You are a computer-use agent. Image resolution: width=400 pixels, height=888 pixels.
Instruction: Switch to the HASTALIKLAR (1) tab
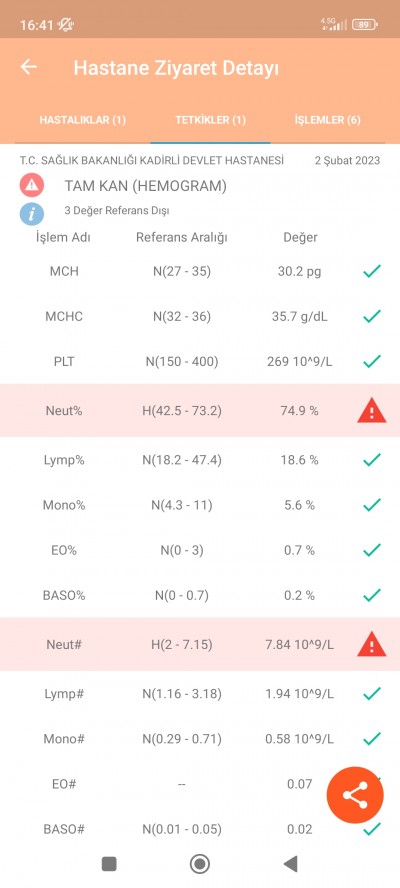point(82,120)
